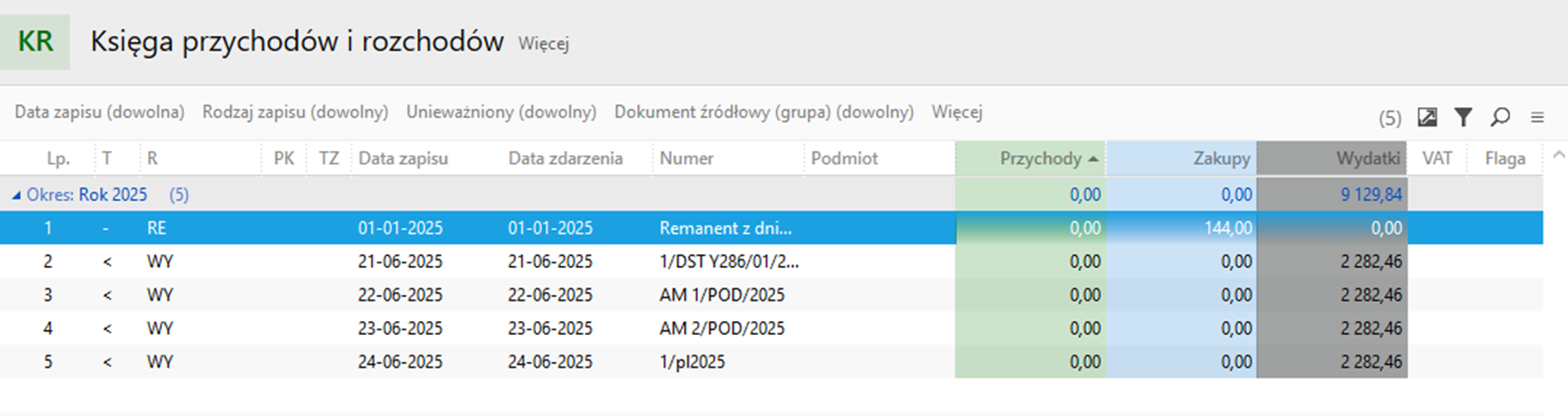The image size is (1568, 416).
Task: Click Więcej next to the page title
Action: (543, 44)
